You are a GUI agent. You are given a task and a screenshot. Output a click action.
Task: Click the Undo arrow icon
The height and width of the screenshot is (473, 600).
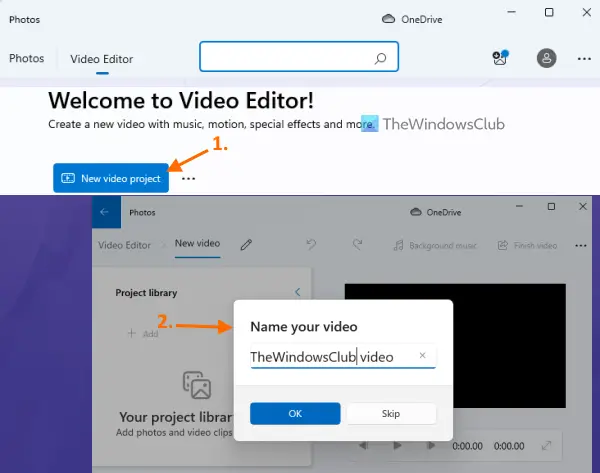point(311,245)
